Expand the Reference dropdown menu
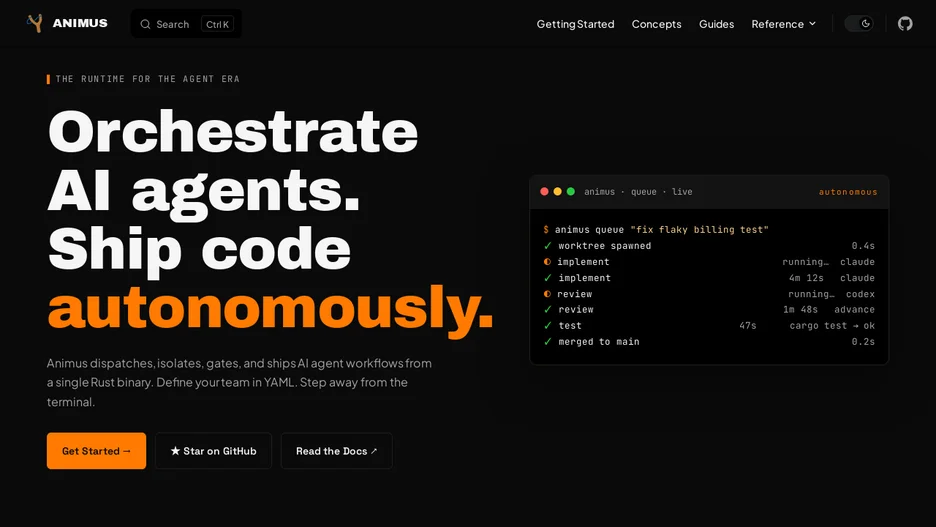Image resolution: width=936 pixels, height=527 pixels. pyautogui.click(x=783, y=24)
